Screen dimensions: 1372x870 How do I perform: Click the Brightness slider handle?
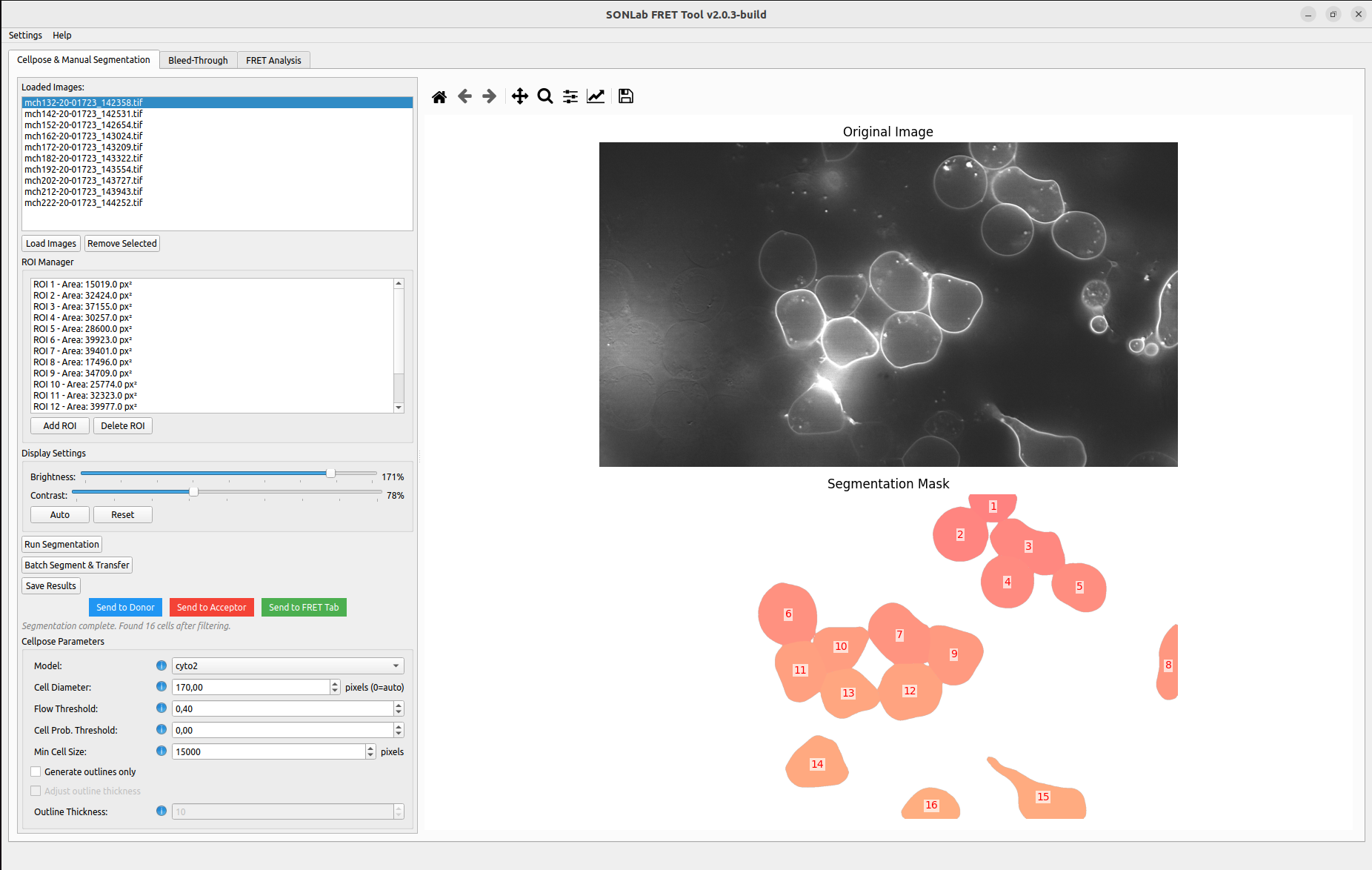tap(330, 473)
